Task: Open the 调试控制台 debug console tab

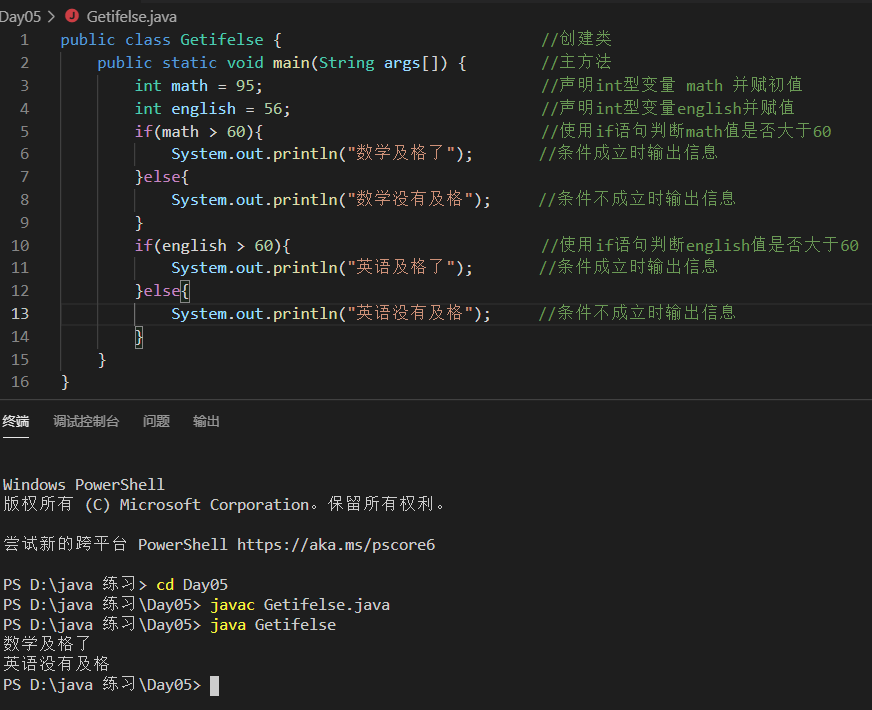Action: (x=86, y=421)
